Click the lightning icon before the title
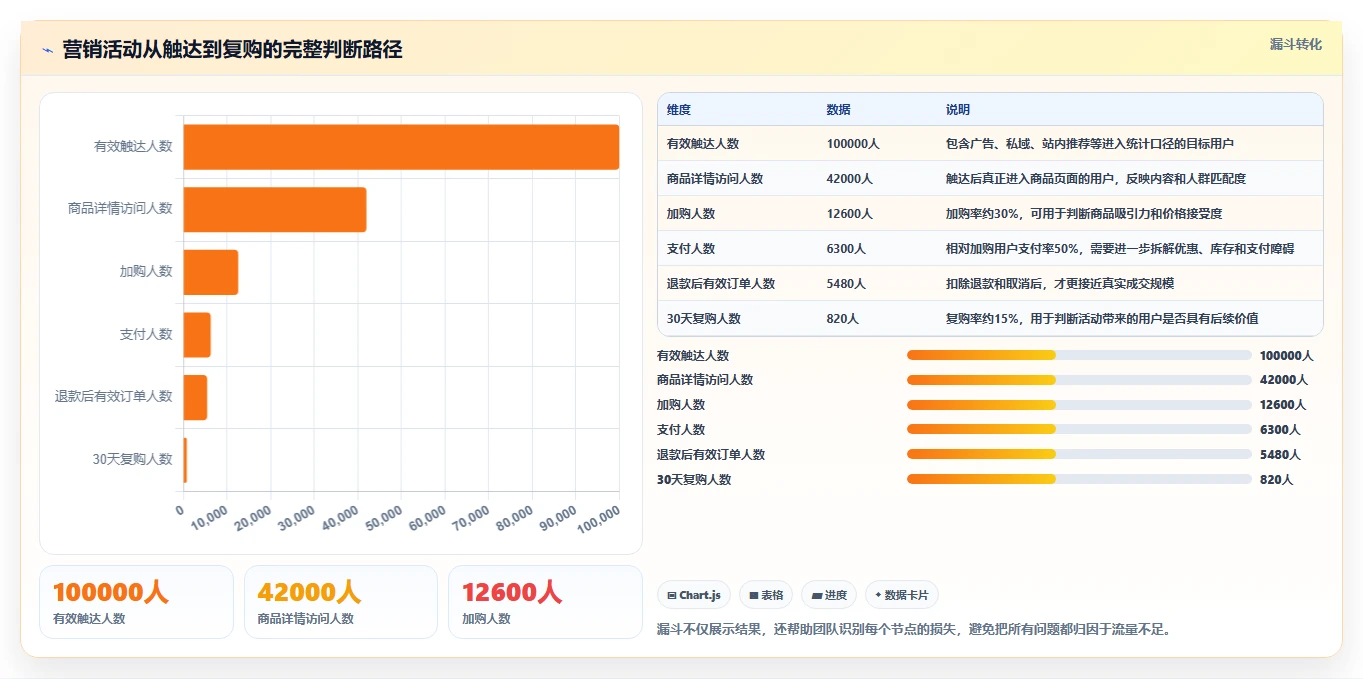 [47, 50]
